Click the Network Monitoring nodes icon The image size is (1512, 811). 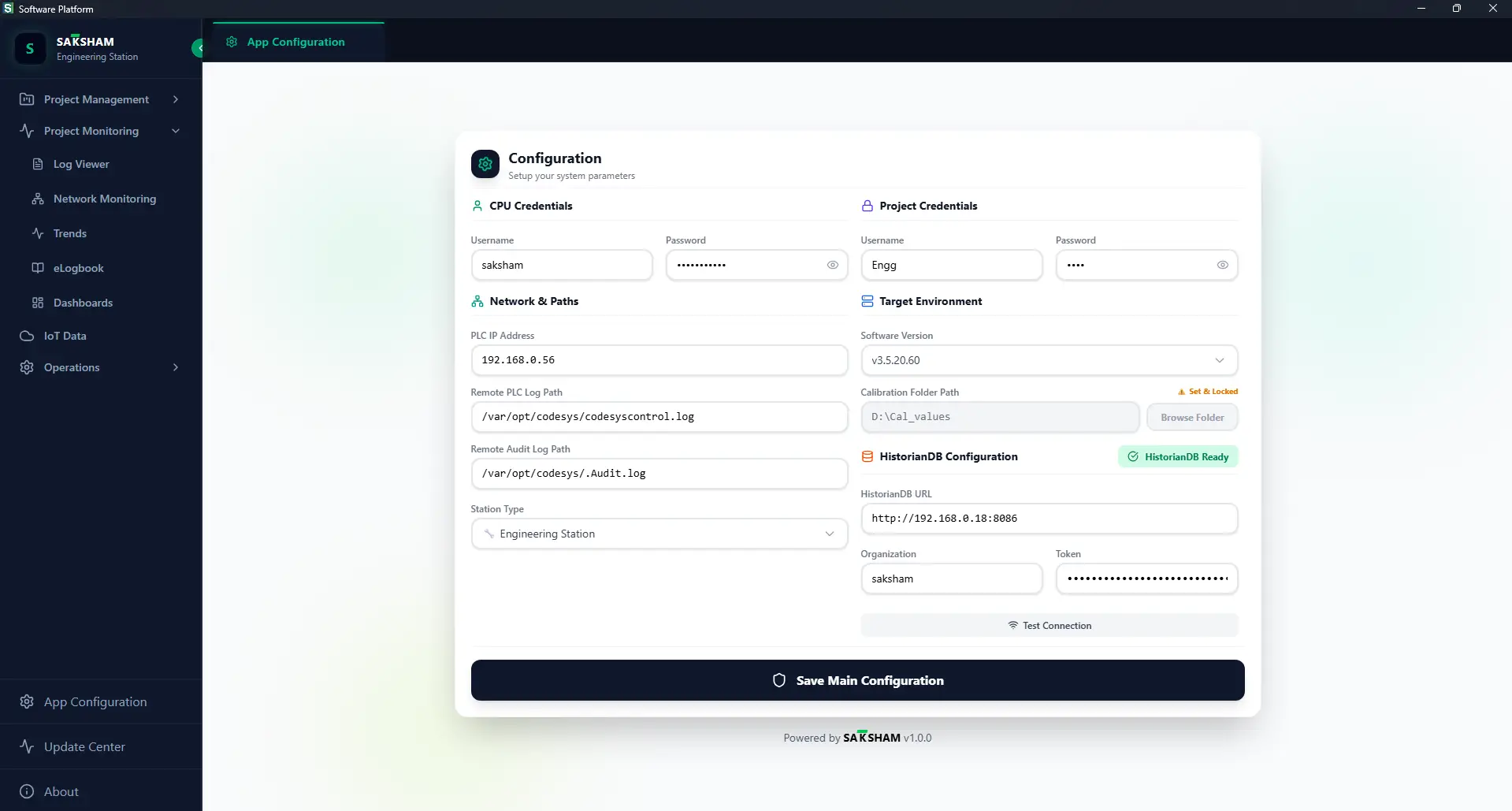pyautogui.click(x=38, y=199)
